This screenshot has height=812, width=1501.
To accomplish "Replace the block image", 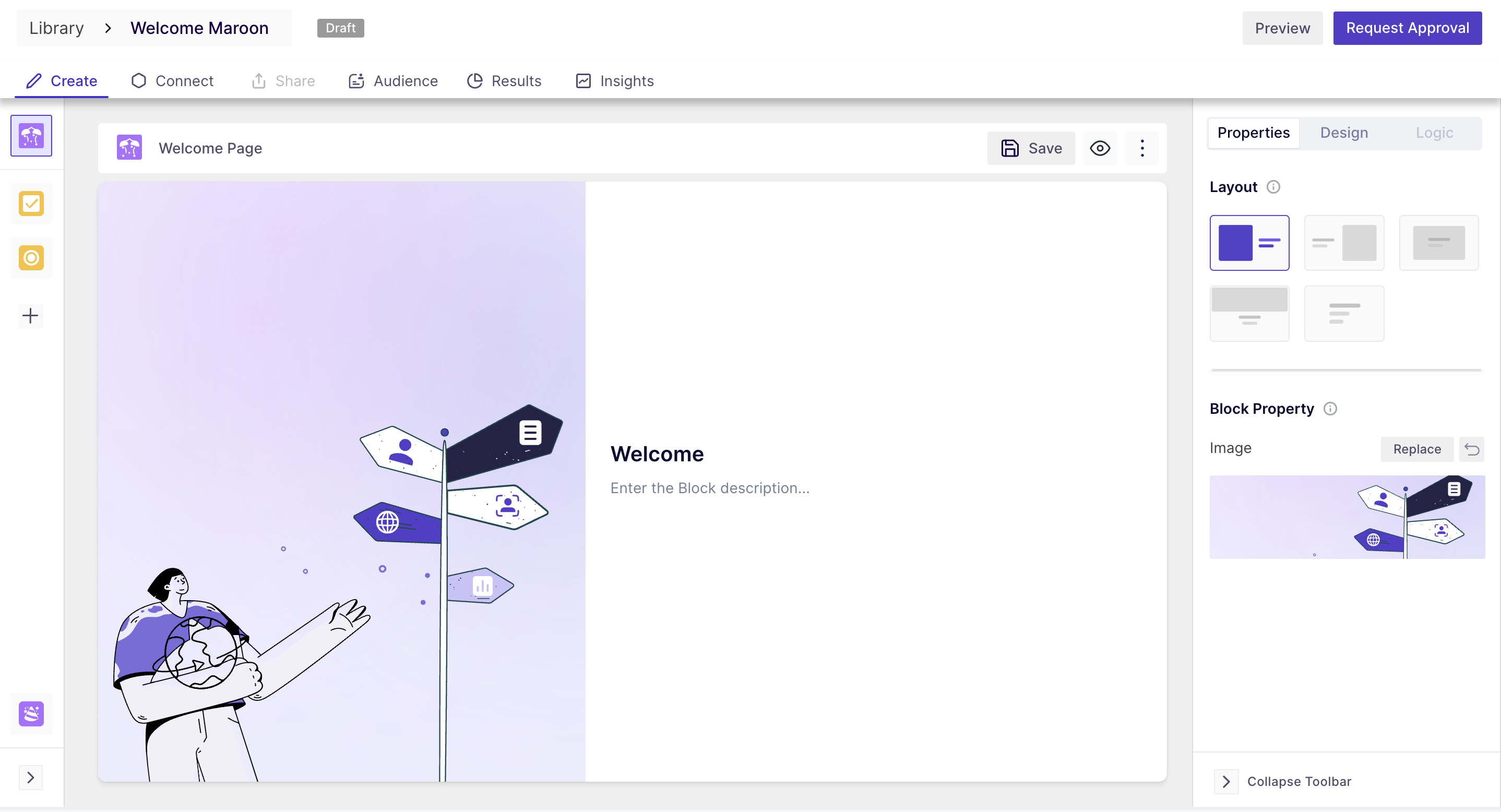I will tap(1417, 449).
